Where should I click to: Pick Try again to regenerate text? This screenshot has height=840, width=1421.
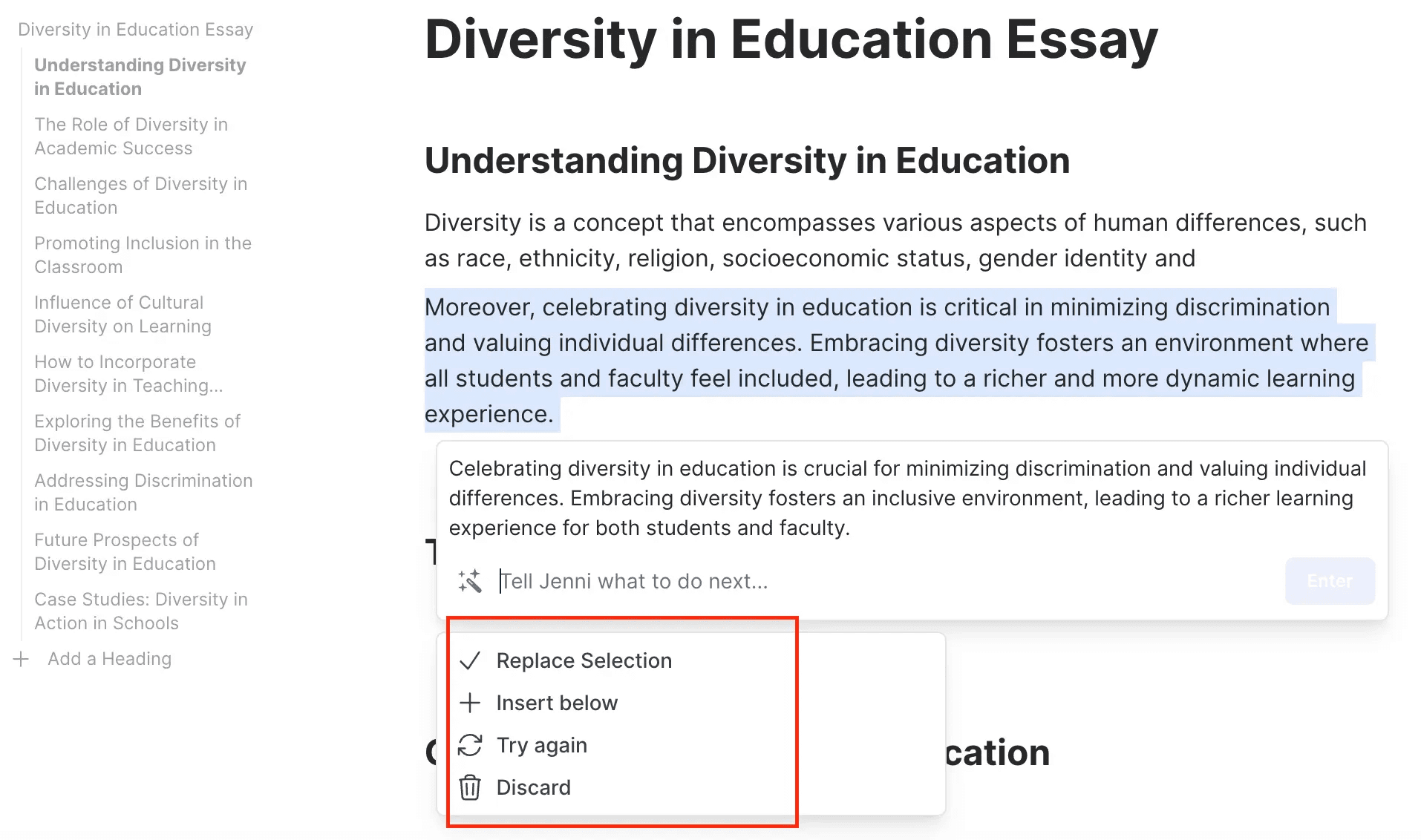tap(541, 745)
